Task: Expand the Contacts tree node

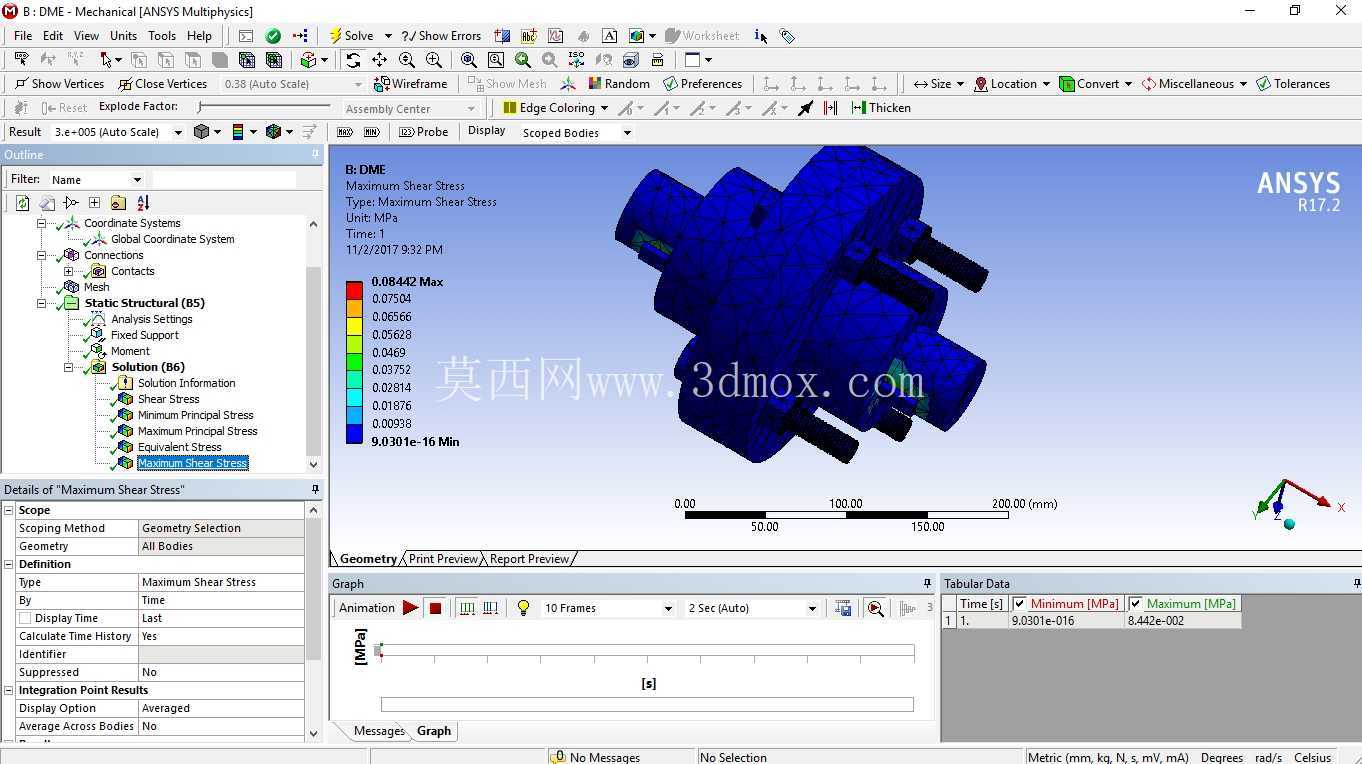Action: pos(69,271)
